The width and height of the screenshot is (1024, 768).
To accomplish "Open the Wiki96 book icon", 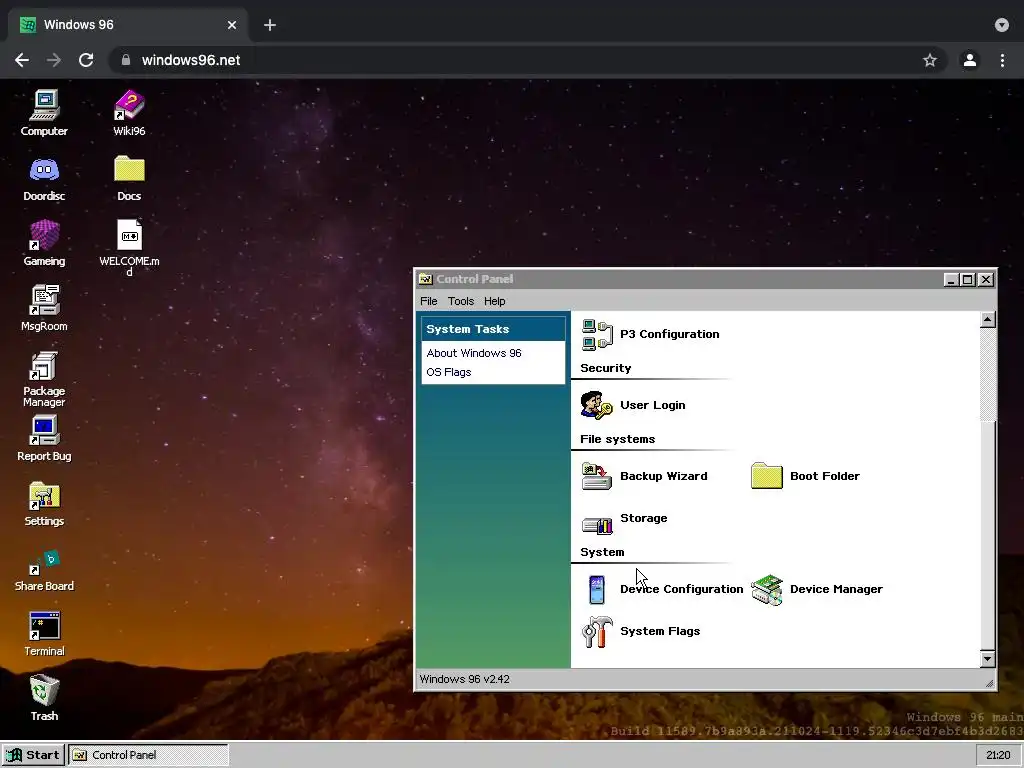I will (x=129, y=112).
